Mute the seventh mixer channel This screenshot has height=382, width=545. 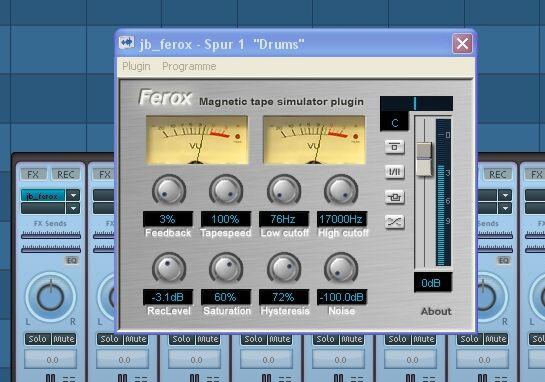pyautogui.click(x=496, y=339)
